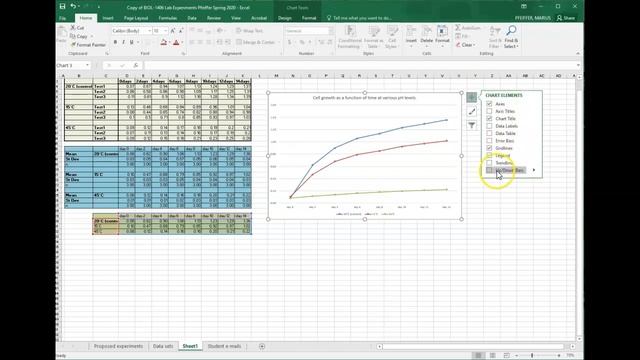Check the Data Table checkbox
Screen dimensions: 640x360
coord(489,133)
